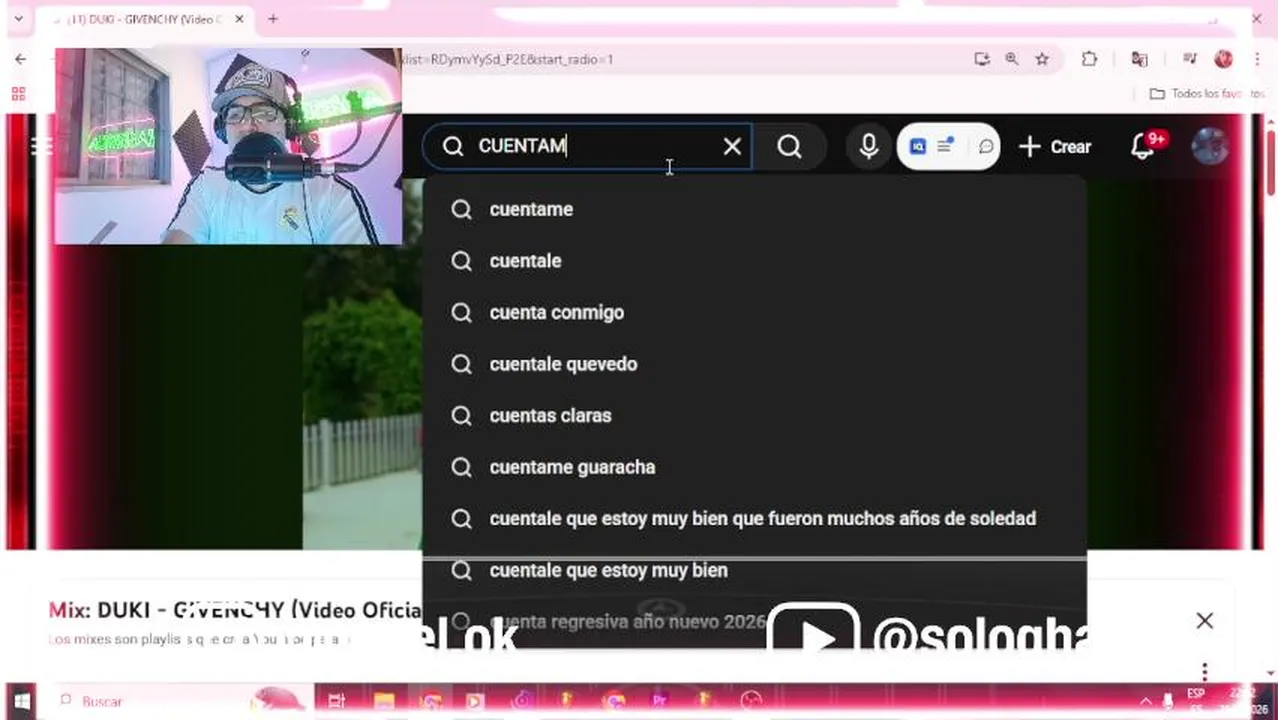
Task: Open Premiere Pro from the taskbar
Action: point(659,701)
